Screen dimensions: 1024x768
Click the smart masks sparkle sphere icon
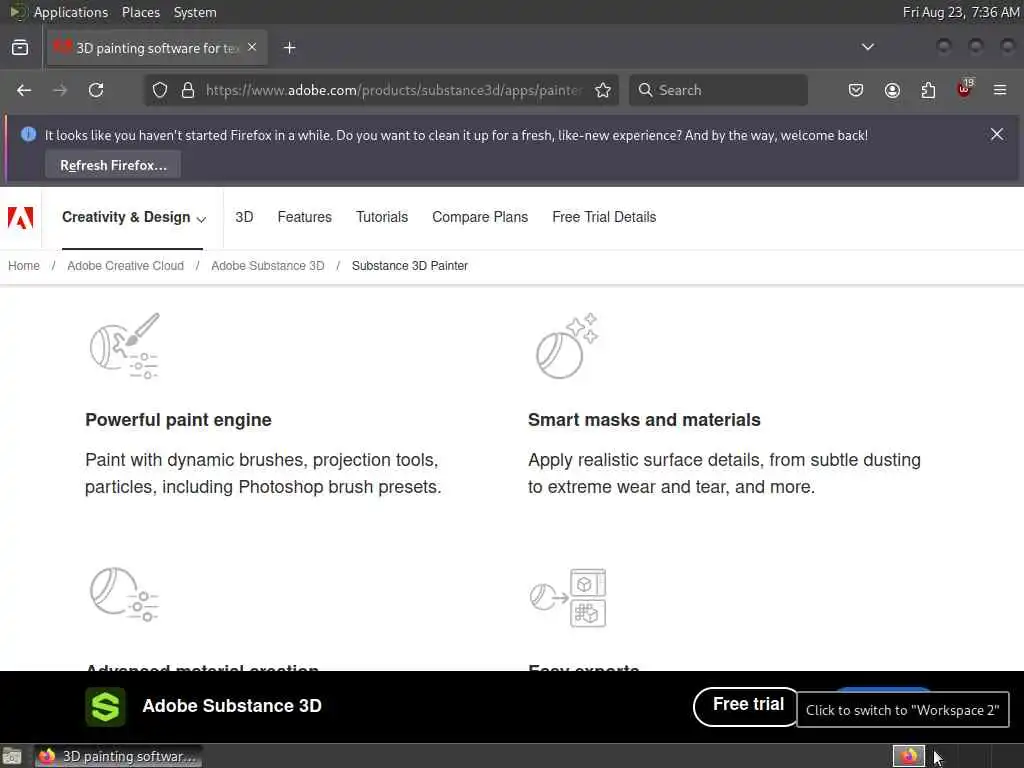(x=567, y=345)
